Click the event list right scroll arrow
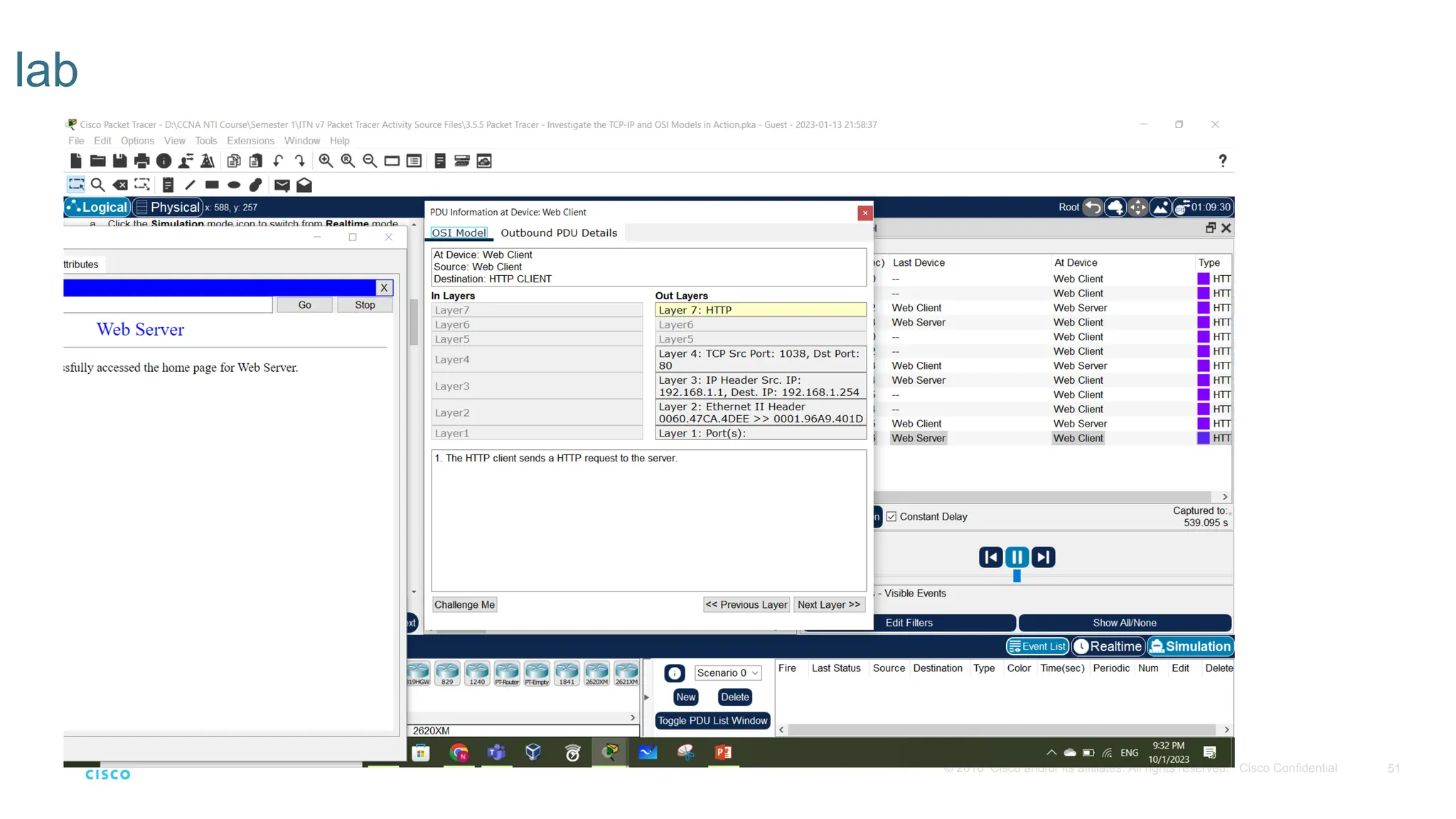The height and width of the screenshot is (819, 1456). 1225,497
